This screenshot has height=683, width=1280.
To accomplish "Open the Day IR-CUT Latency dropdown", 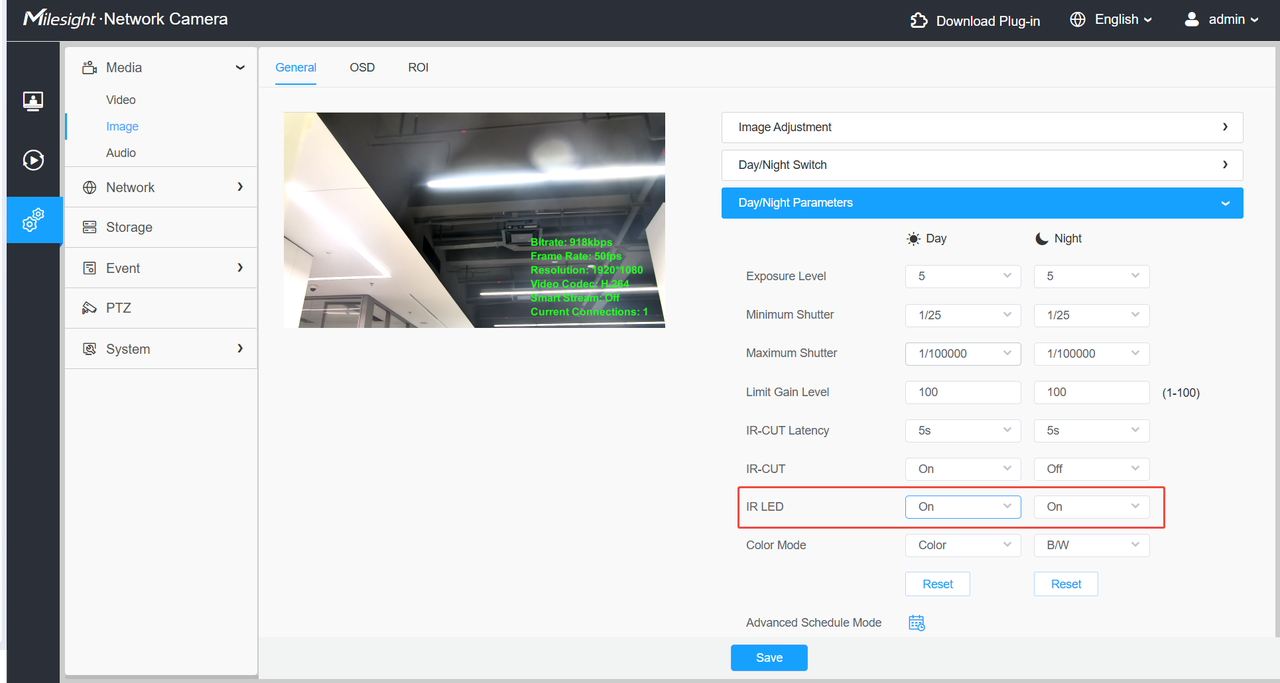I will (963, 431).
